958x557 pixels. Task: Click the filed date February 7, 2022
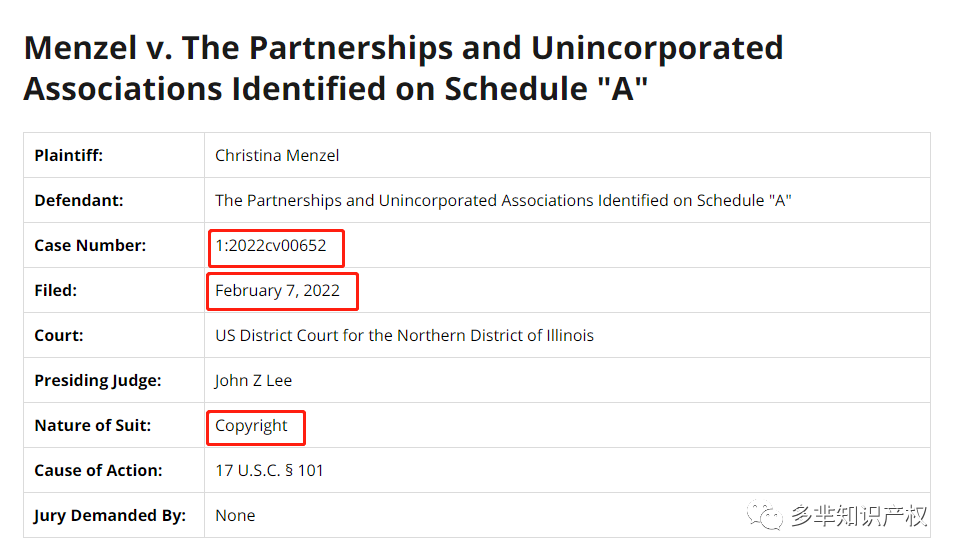click(x=277, y=291)
